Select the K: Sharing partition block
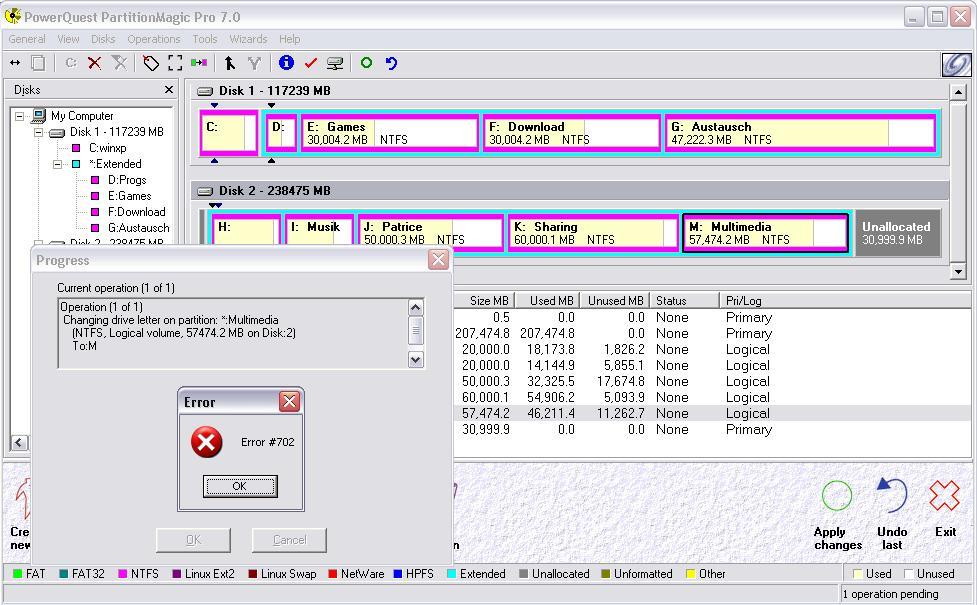This screenshot has width=977, height=605. pos(593,233)
